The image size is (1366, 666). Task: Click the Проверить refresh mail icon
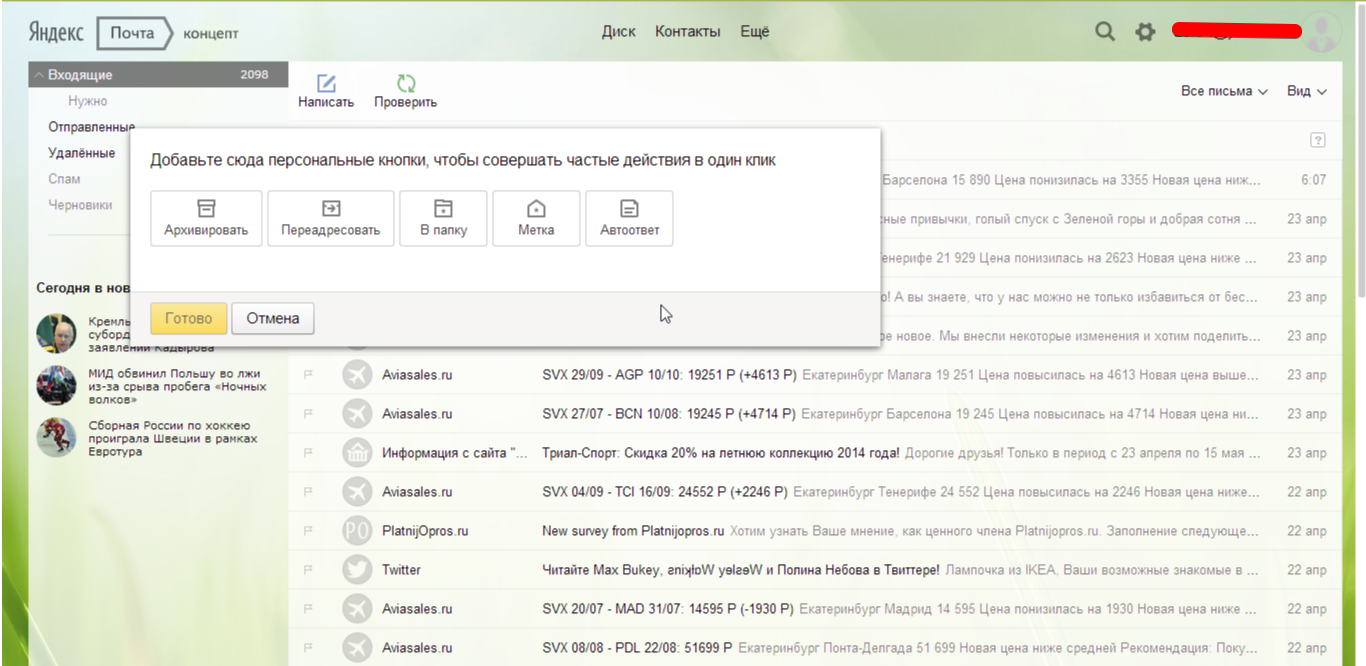tap(406, 84)
